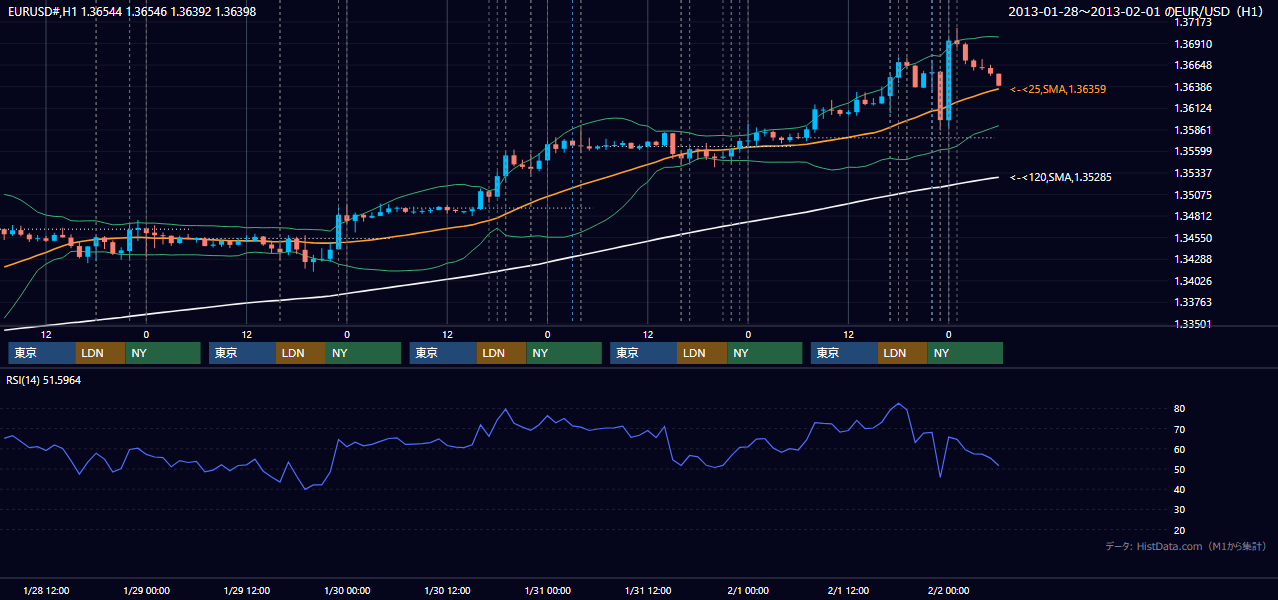Pick the 1.35861 price axis label
The height and width of the screenshot is (600, 1278).
coord(1194,130)
